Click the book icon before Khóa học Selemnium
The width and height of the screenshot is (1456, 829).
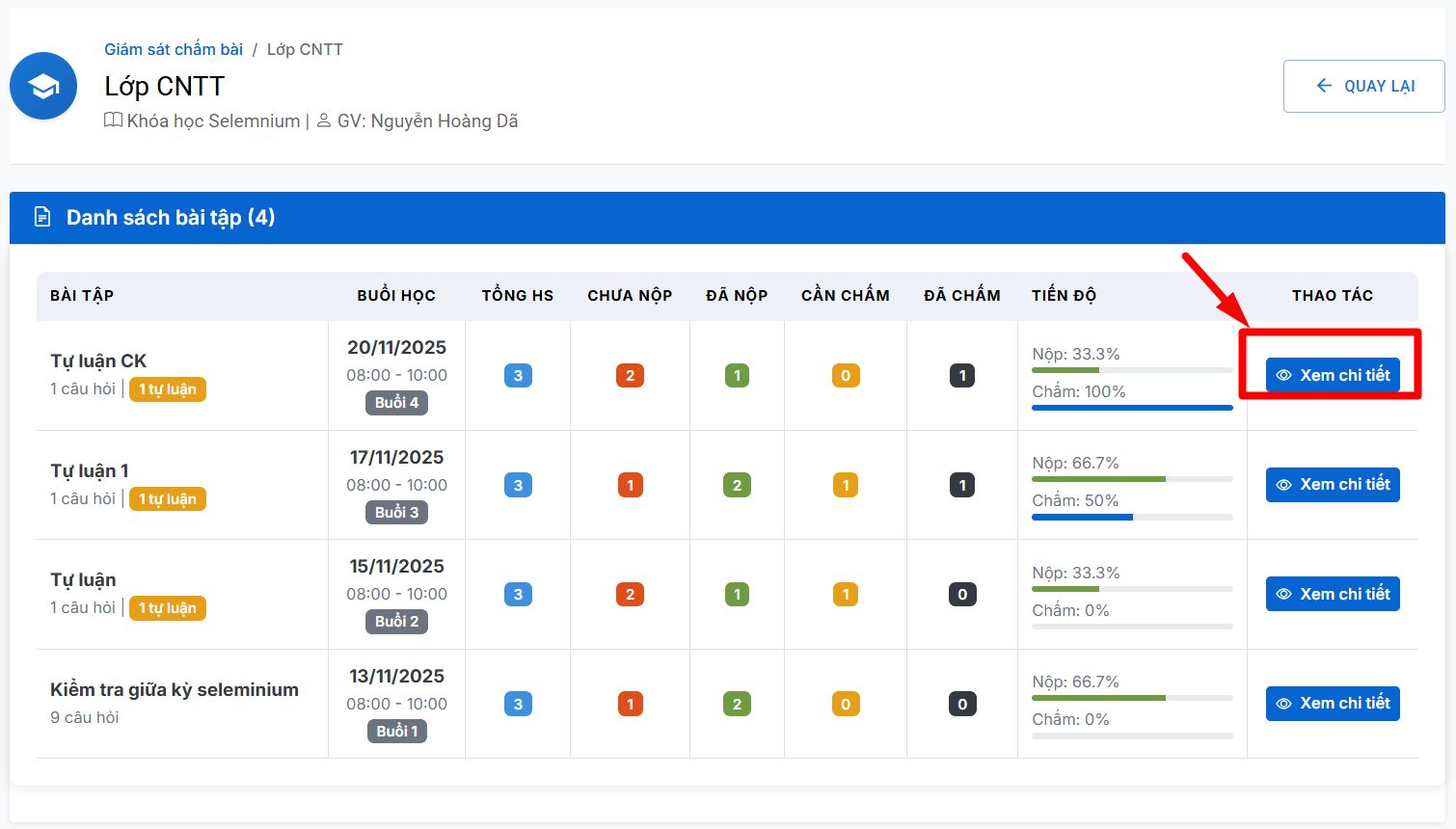pos(113,120)
